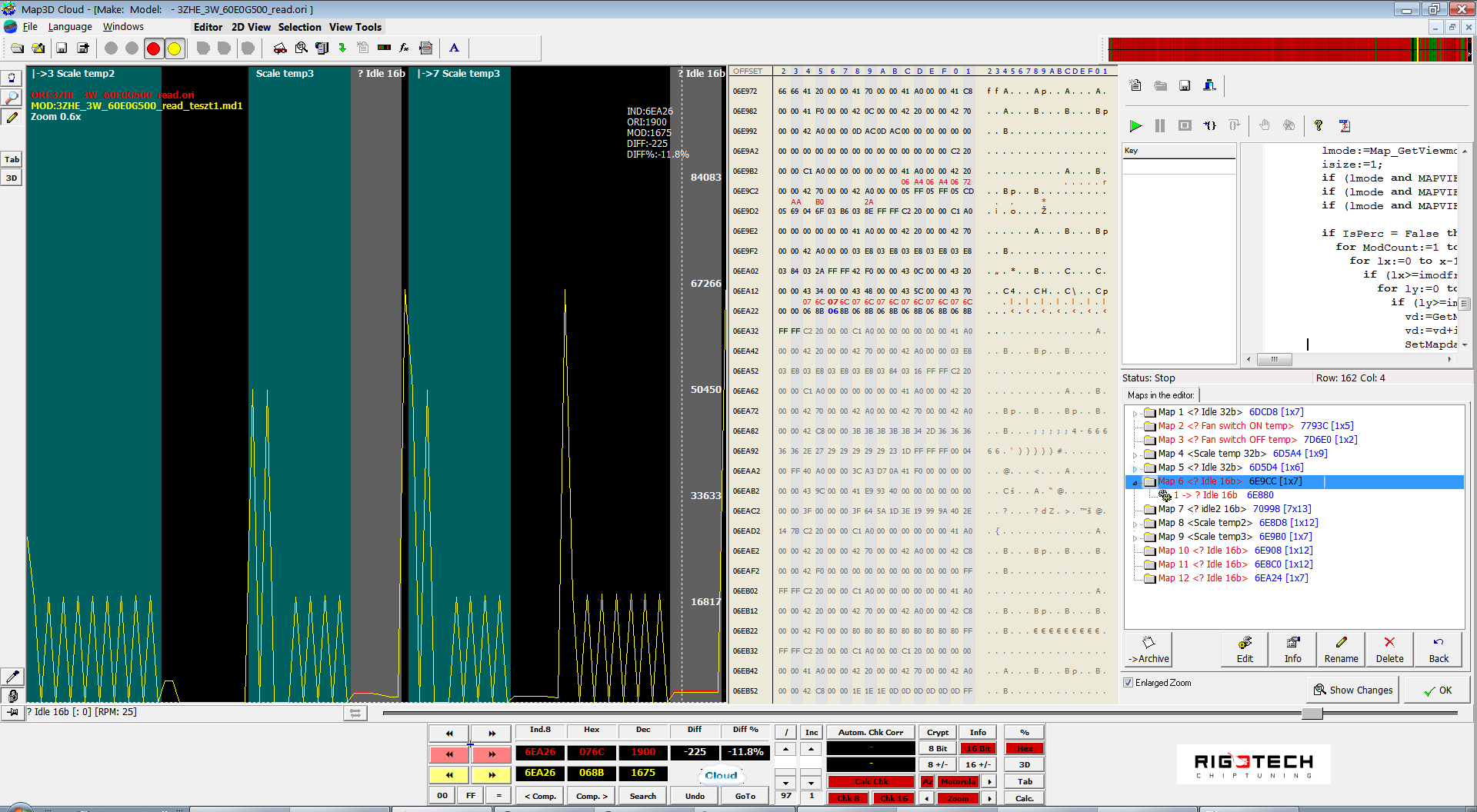Click left arrow next to Zoom button
The image size is (1477, 812).
(x=927, y=798)
